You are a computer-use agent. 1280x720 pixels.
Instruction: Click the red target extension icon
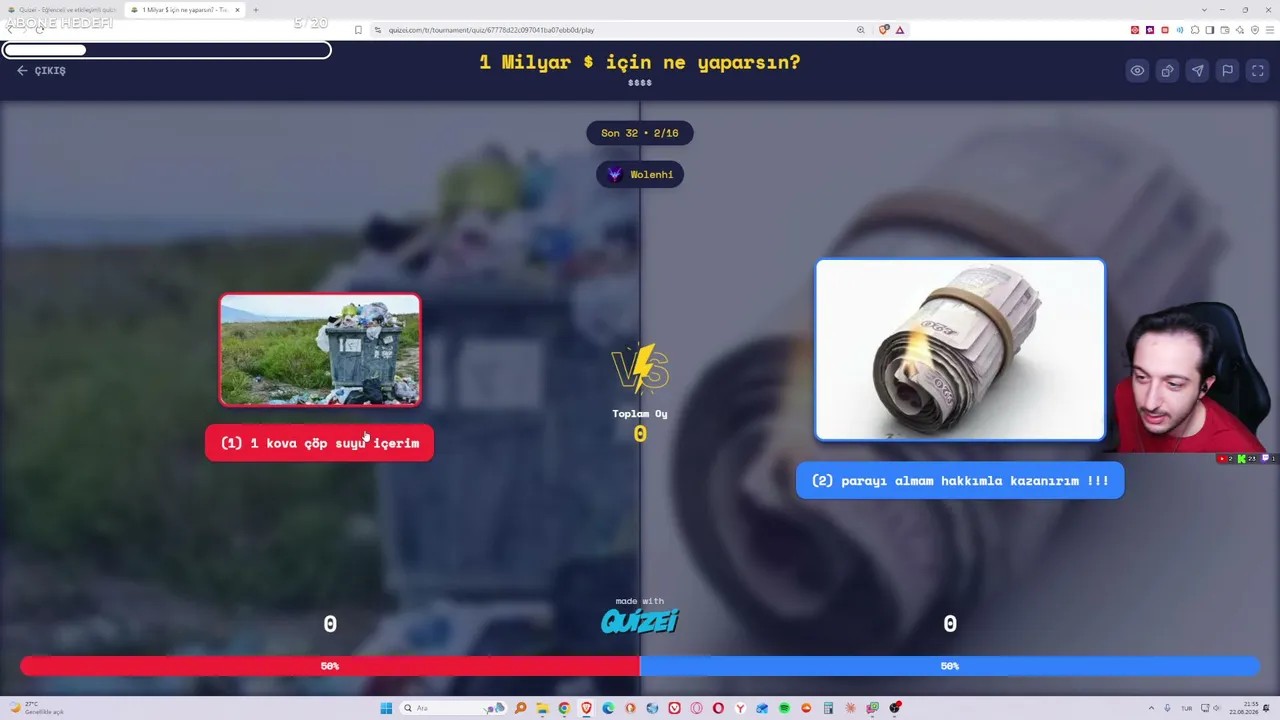point(1135,30)
